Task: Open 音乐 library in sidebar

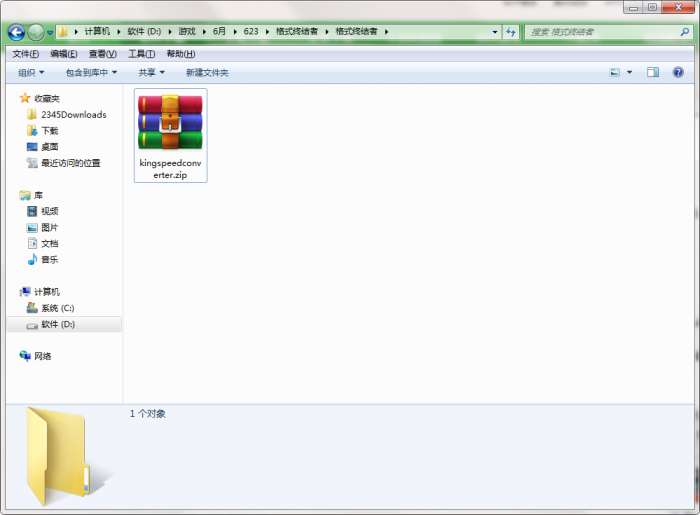Action: click(x=50, y=259)
